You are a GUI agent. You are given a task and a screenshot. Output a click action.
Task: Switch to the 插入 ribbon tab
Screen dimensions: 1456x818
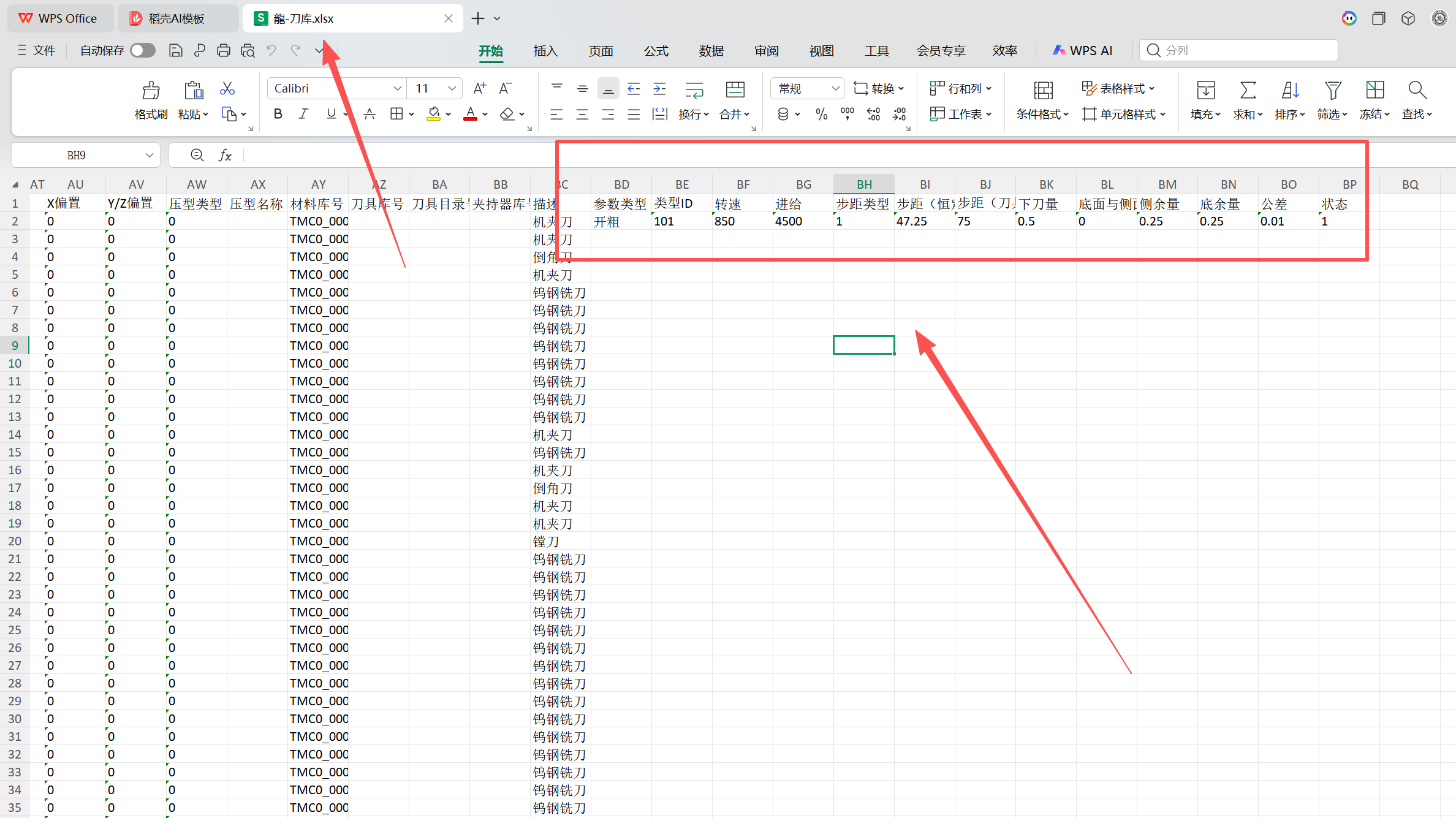click(x=545, y=51)
